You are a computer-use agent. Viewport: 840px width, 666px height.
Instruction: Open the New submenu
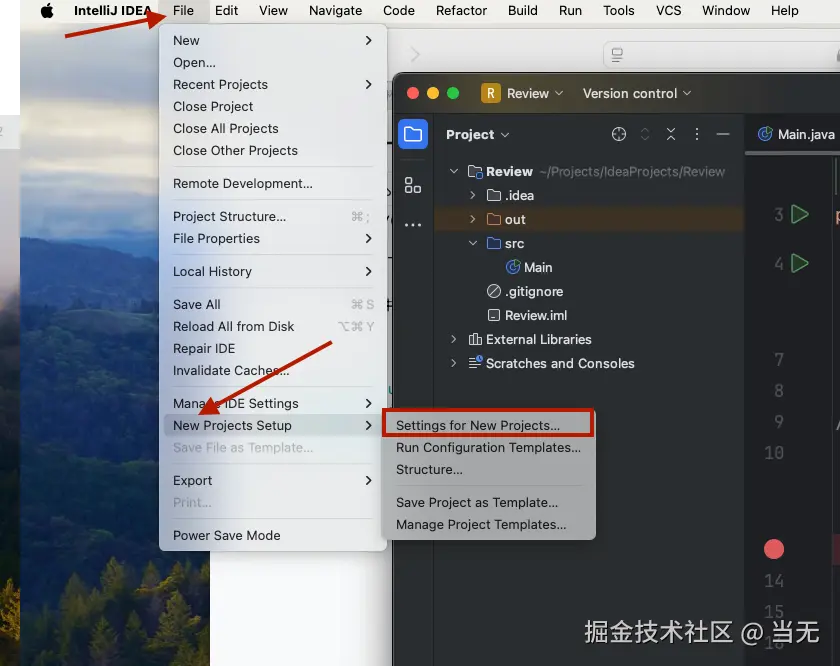(x=273, y=41)
